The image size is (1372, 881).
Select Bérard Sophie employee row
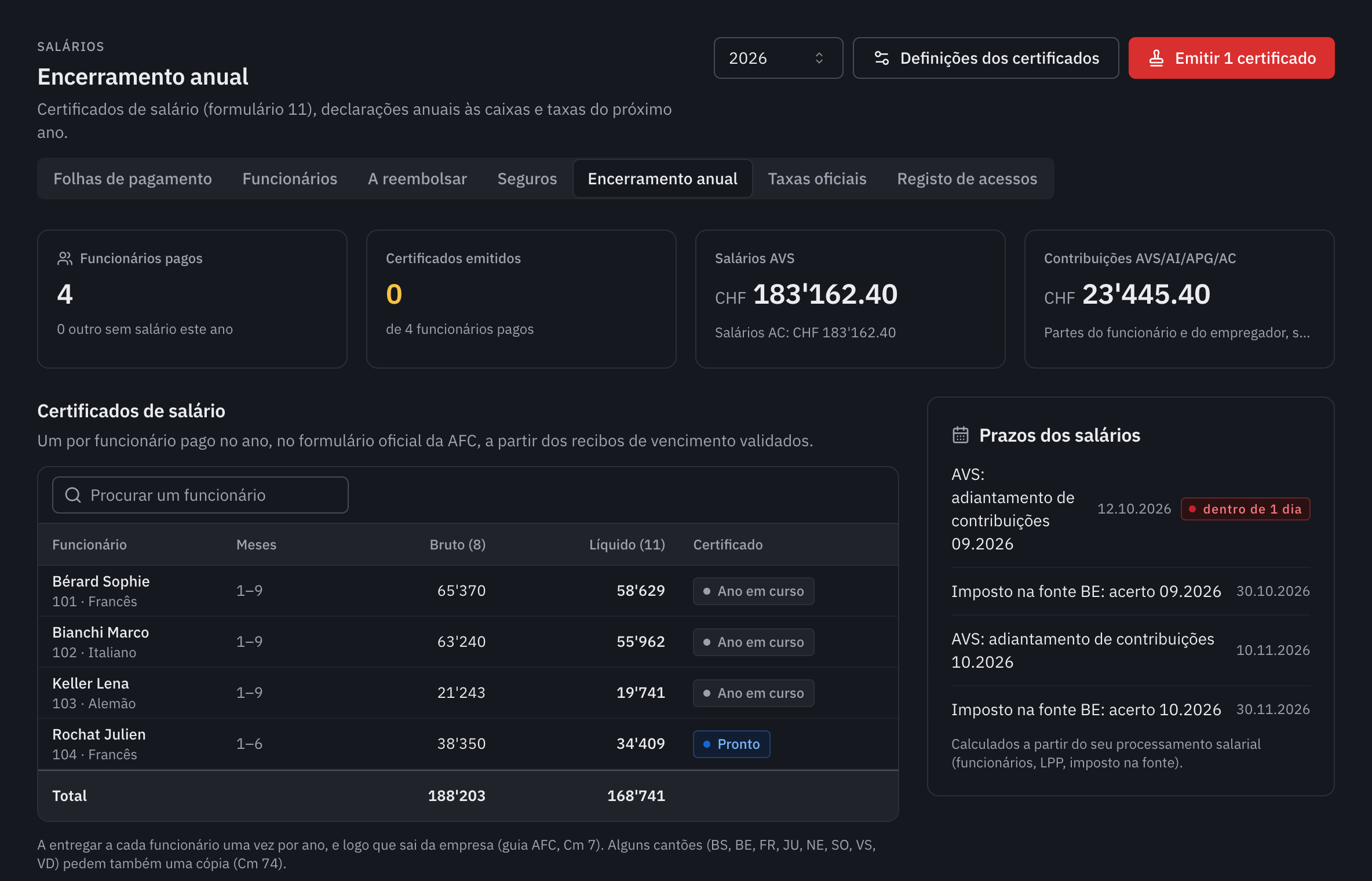point(468,591)
